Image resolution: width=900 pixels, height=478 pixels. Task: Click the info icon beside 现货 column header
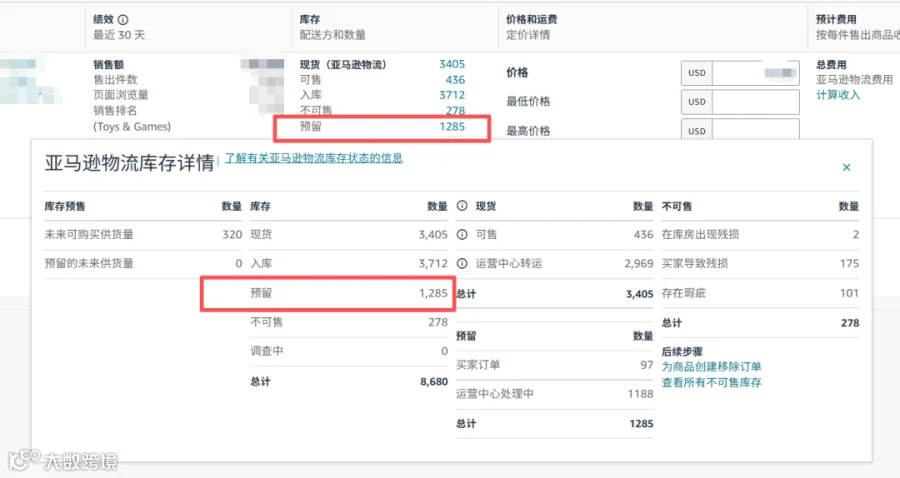462,205
